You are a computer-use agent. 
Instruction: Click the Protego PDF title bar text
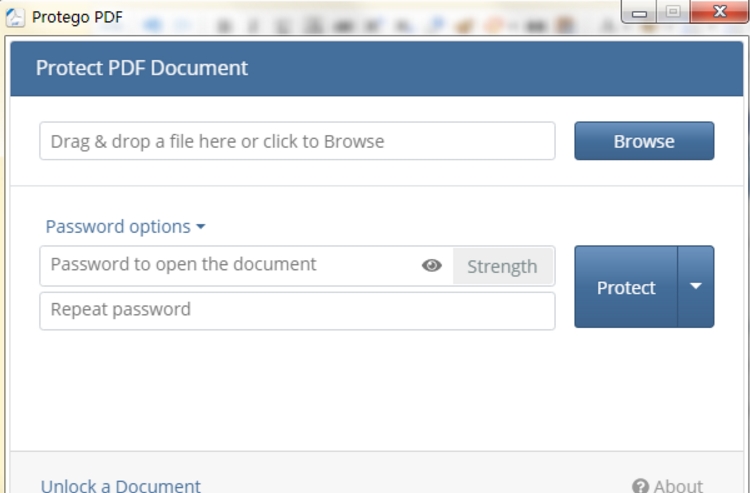[x=77, y=17]
